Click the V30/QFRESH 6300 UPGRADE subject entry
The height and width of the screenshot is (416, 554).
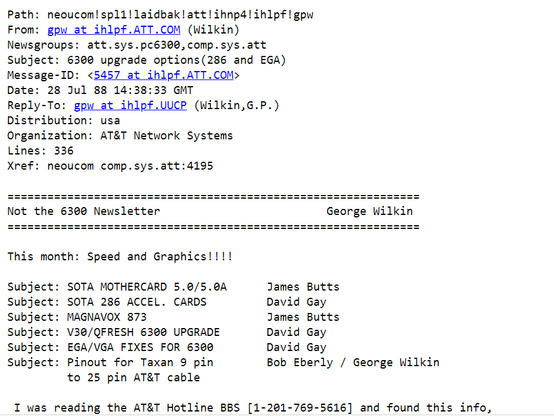point(143,333)
